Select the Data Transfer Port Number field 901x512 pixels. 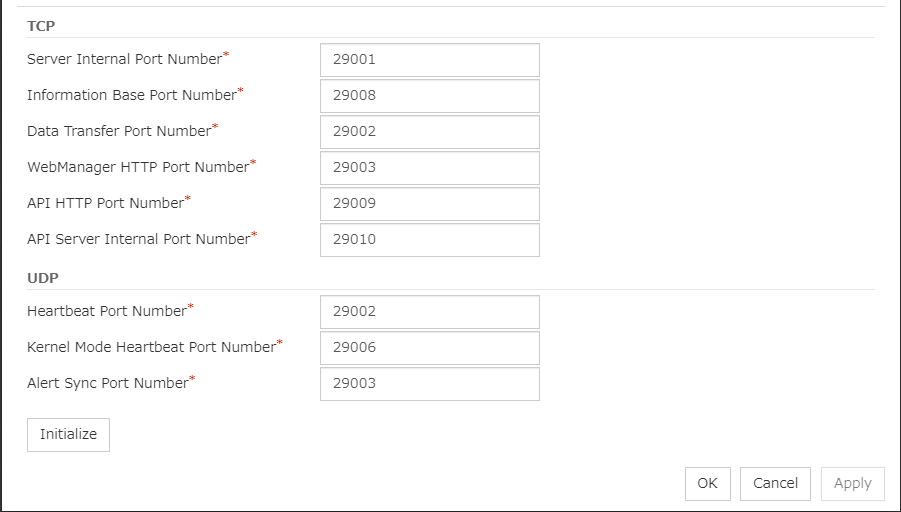[x=429, y=132]
